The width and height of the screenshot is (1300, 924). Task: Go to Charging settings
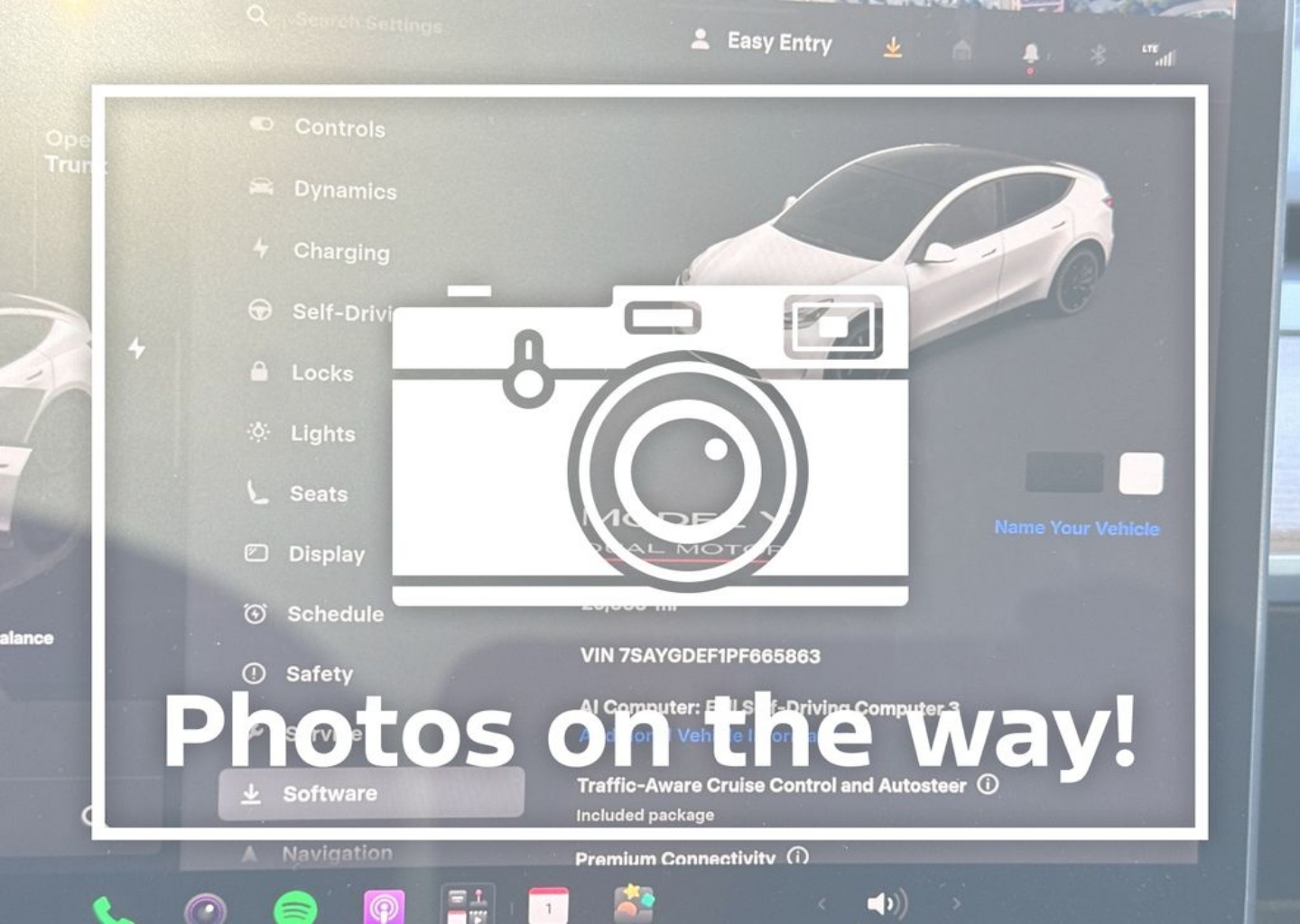click(x=320, y=251)
